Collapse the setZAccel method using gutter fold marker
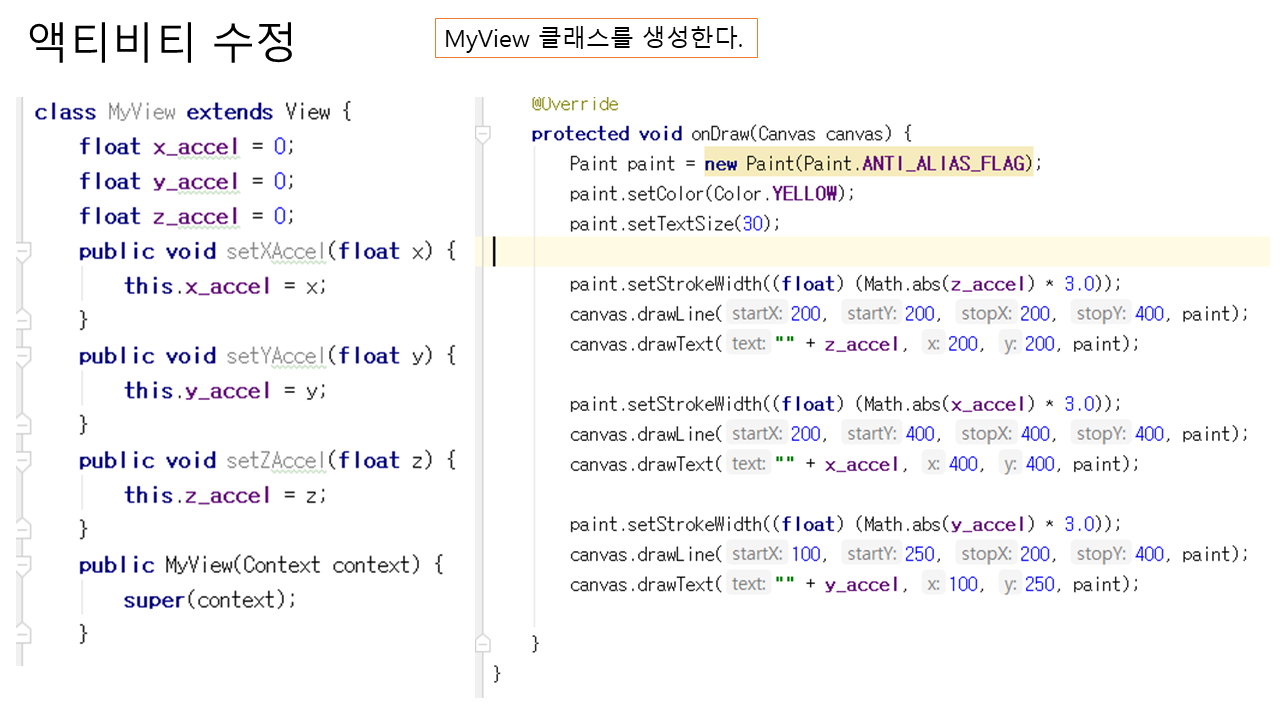 [23, 461]
